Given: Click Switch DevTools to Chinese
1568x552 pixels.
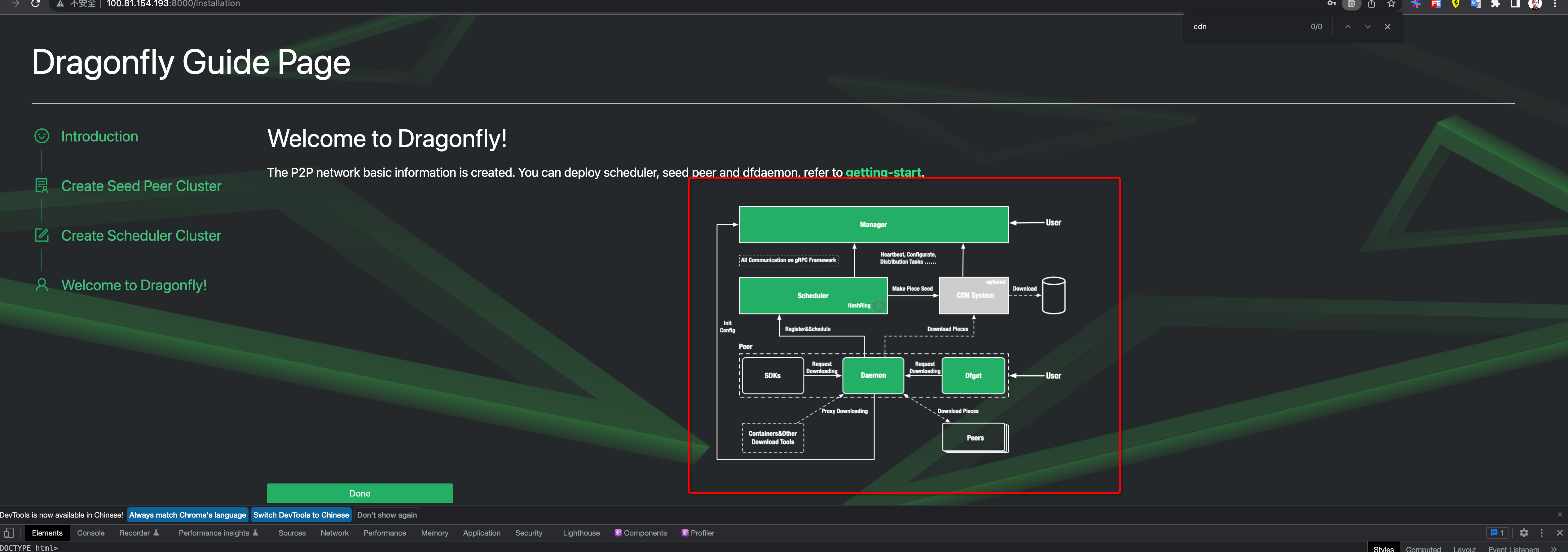Looking at the screenshot, I should tap(301, 514).
